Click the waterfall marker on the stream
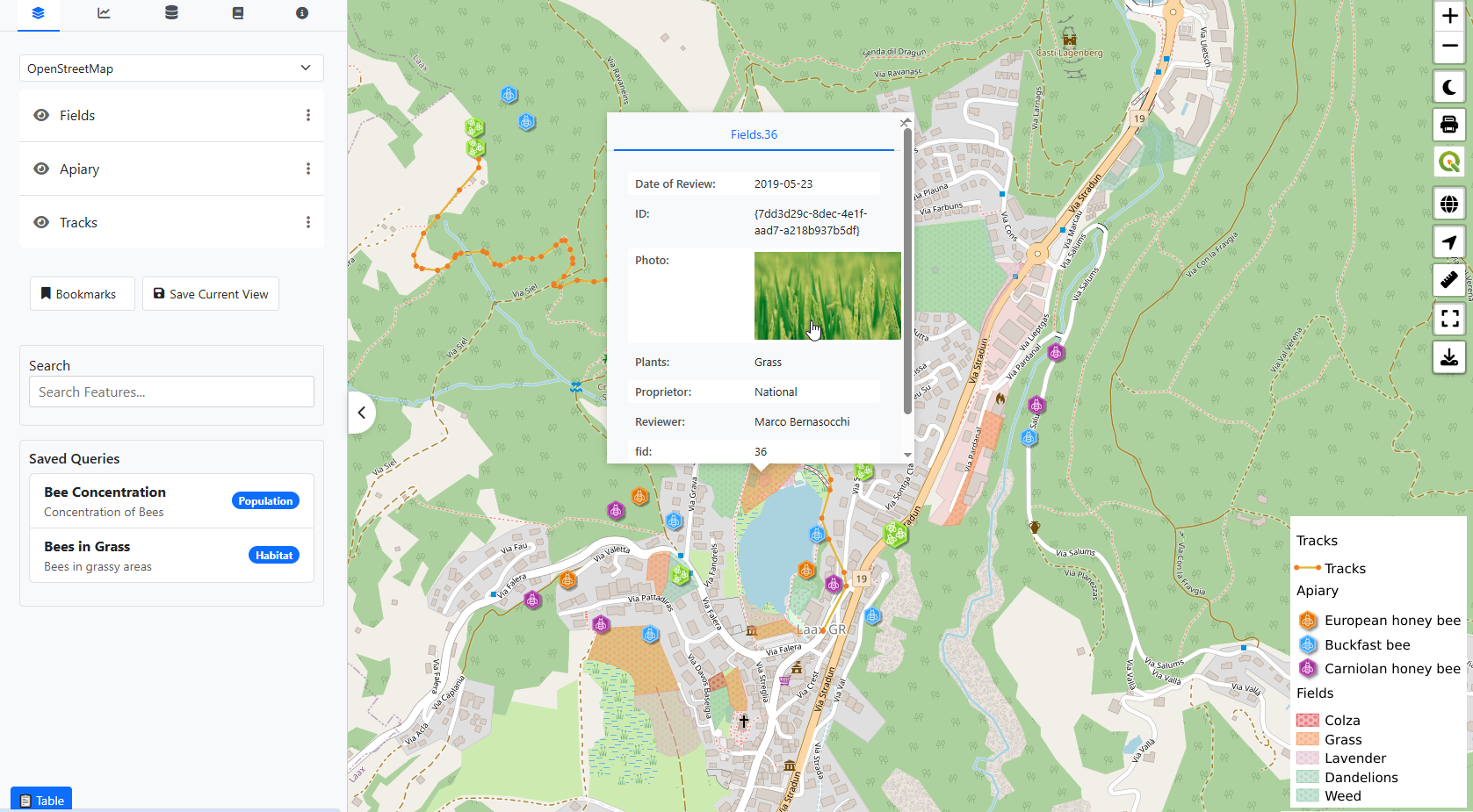Image resolution: width=1473 pixels, height=812 pixels. (x=576, y=386)
